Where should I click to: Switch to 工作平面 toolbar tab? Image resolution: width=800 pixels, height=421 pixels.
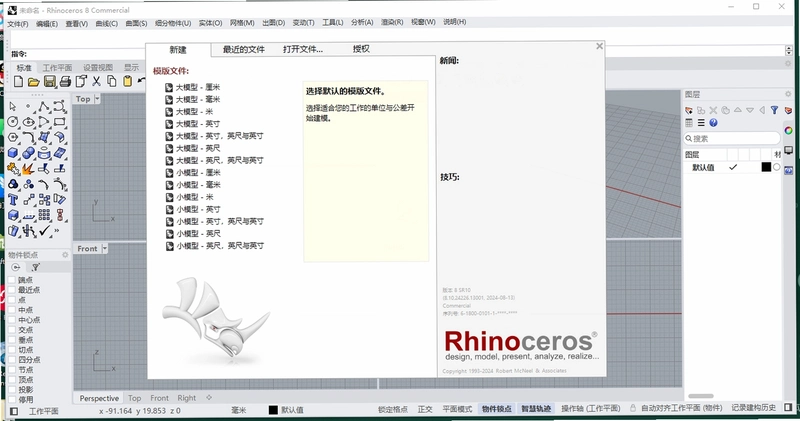[x=57, y=67]
